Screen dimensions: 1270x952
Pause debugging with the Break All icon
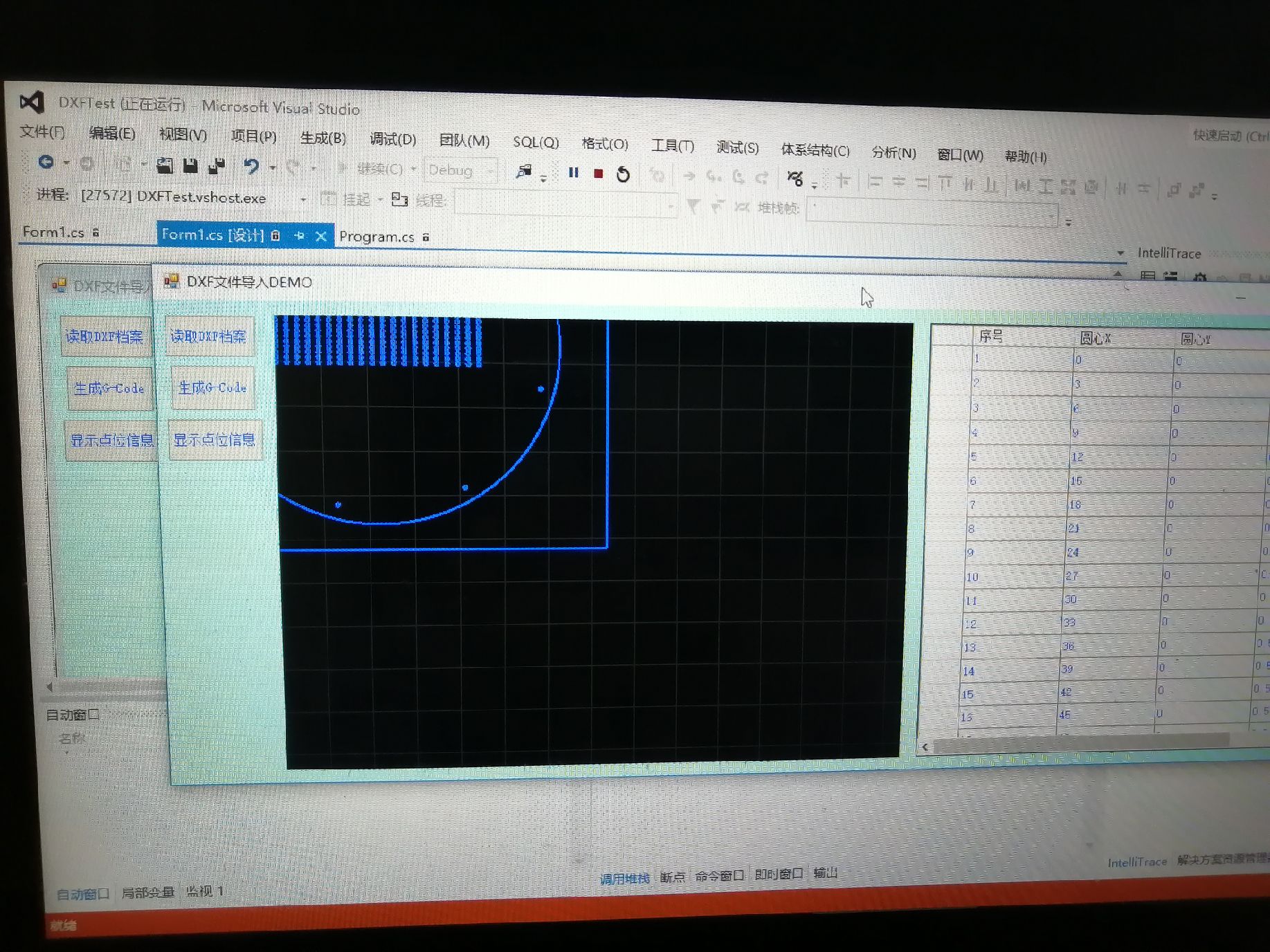pyautogui.click(x=573, y=172)
